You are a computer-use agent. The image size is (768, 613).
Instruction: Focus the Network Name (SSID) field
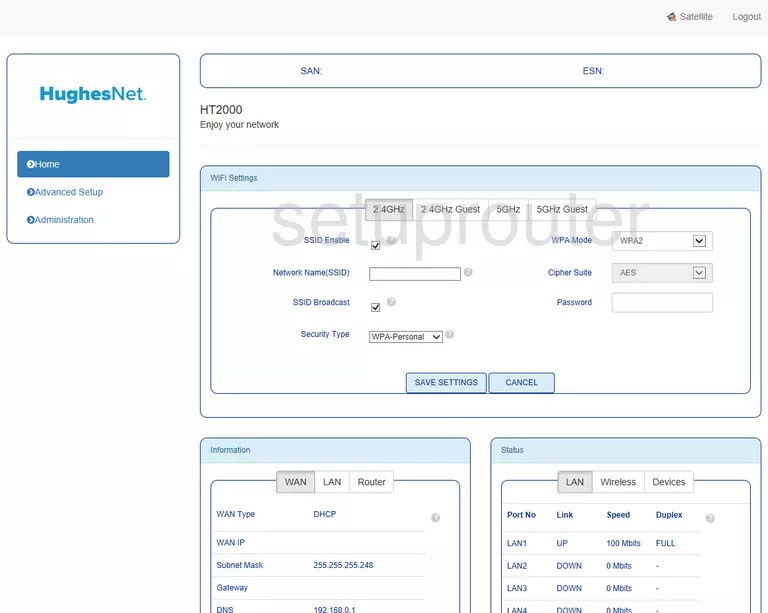pyautogui.click(x=415, y=274)
